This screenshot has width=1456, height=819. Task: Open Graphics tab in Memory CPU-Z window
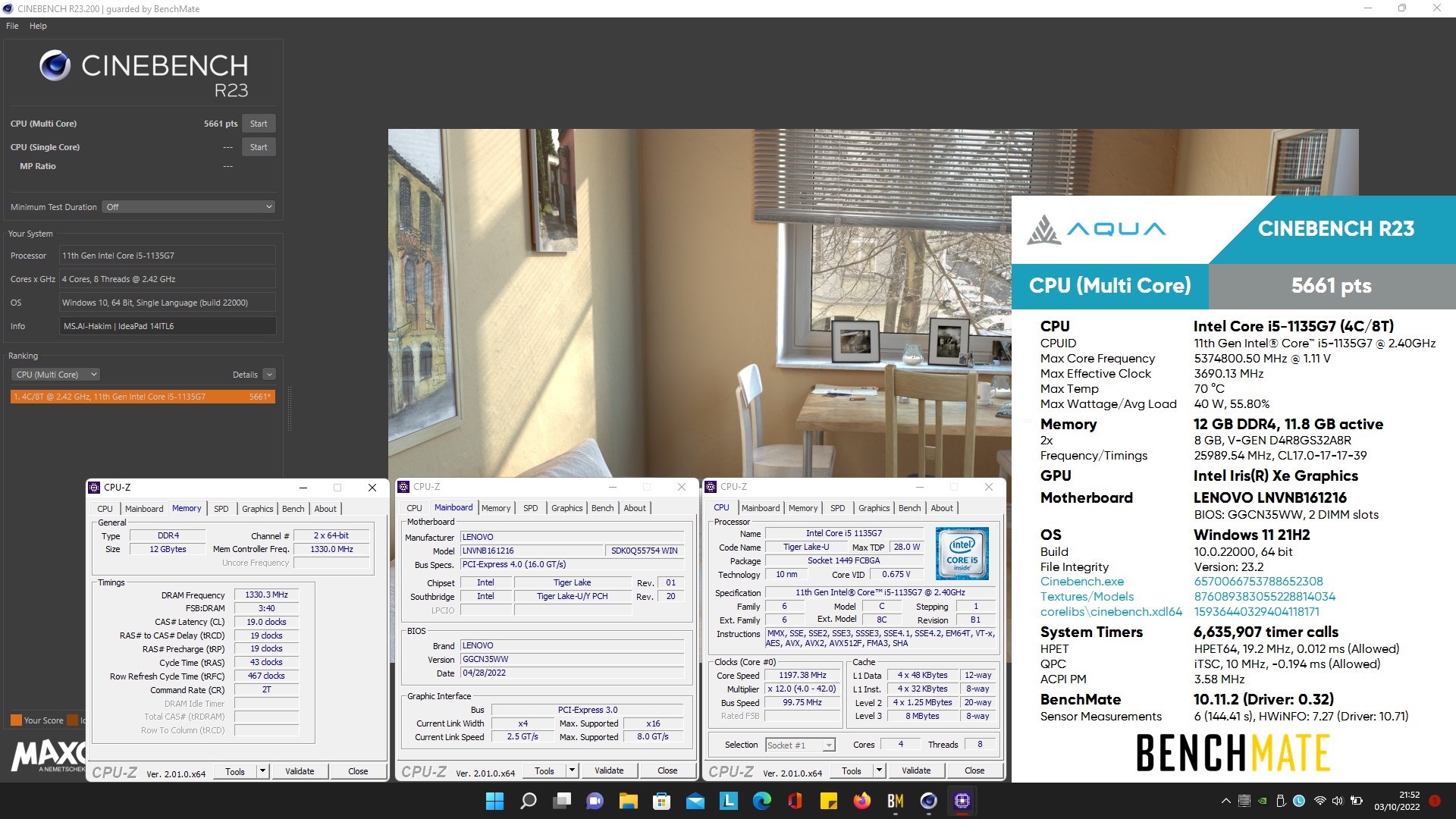(257, 509)
